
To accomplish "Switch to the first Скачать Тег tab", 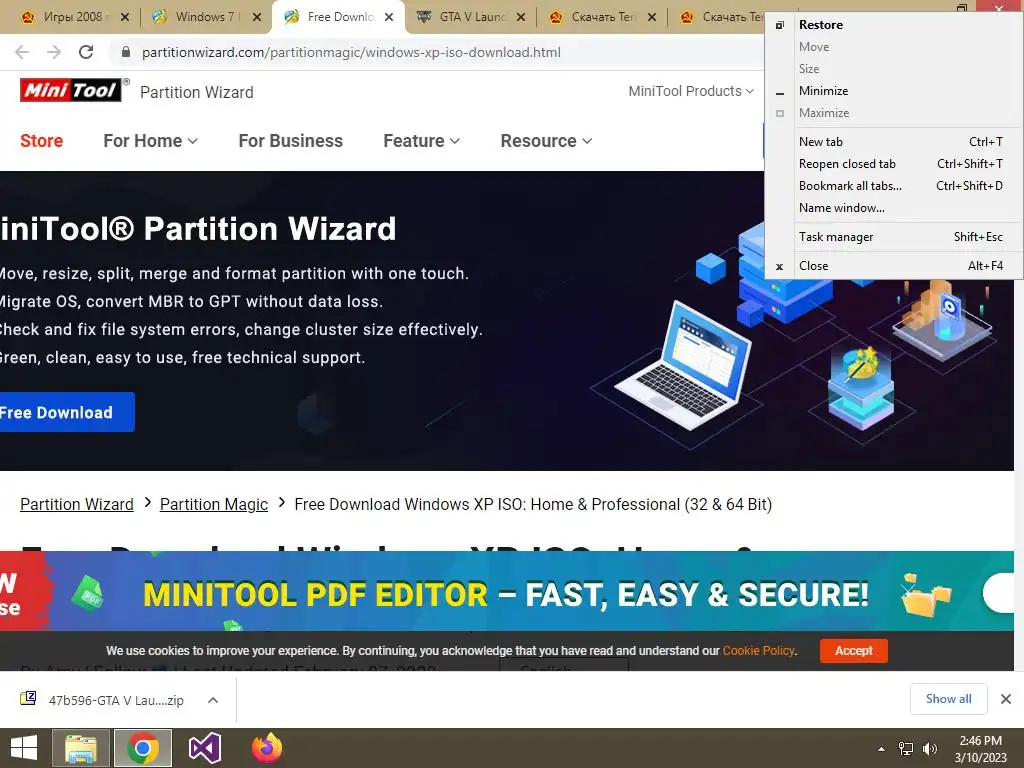I will [x=601, y=17].
